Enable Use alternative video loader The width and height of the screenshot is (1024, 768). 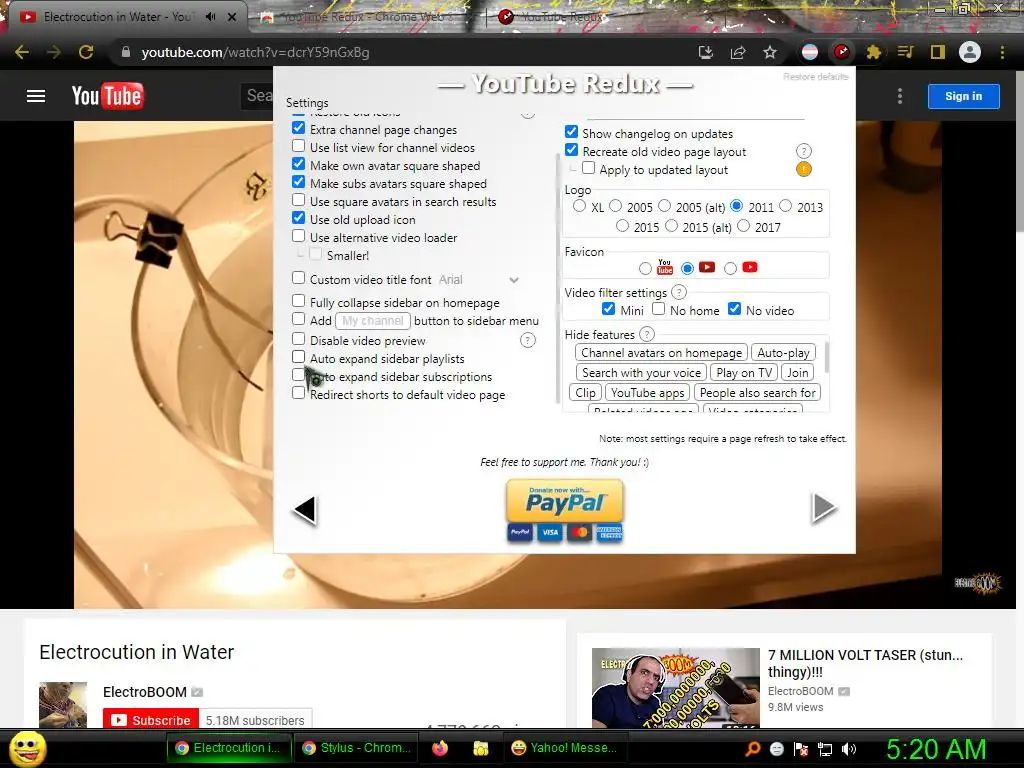point(298,236)
